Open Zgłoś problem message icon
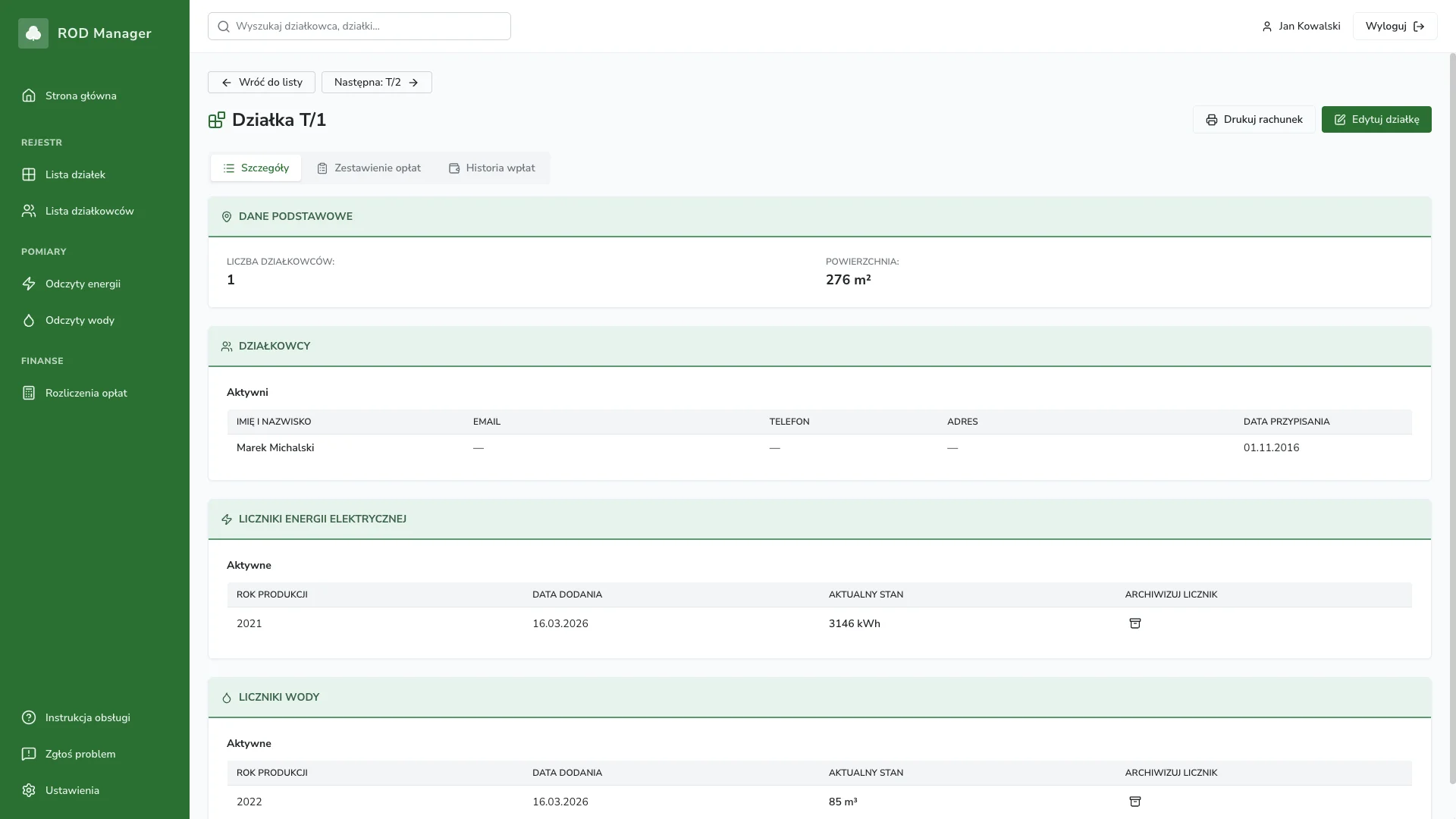 click(29, 754)
